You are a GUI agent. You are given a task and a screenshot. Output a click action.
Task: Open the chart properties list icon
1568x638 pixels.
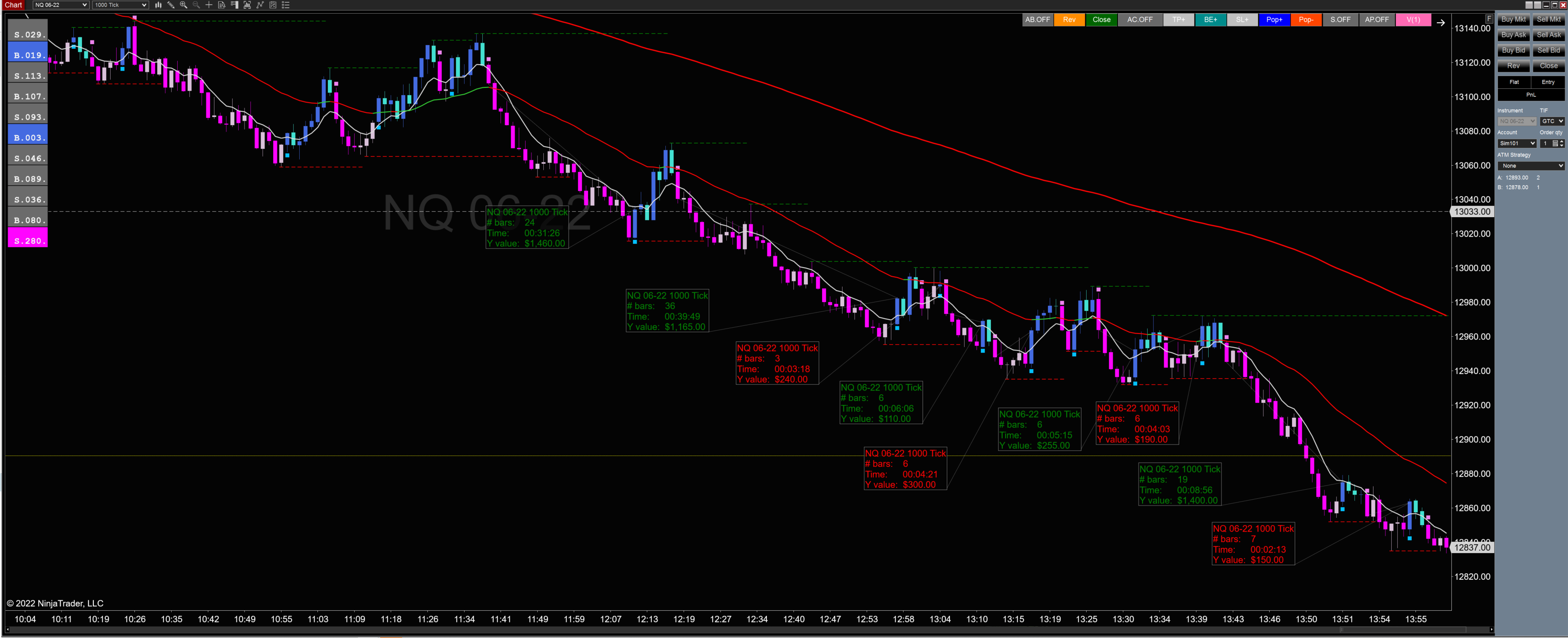coord(286,5)
